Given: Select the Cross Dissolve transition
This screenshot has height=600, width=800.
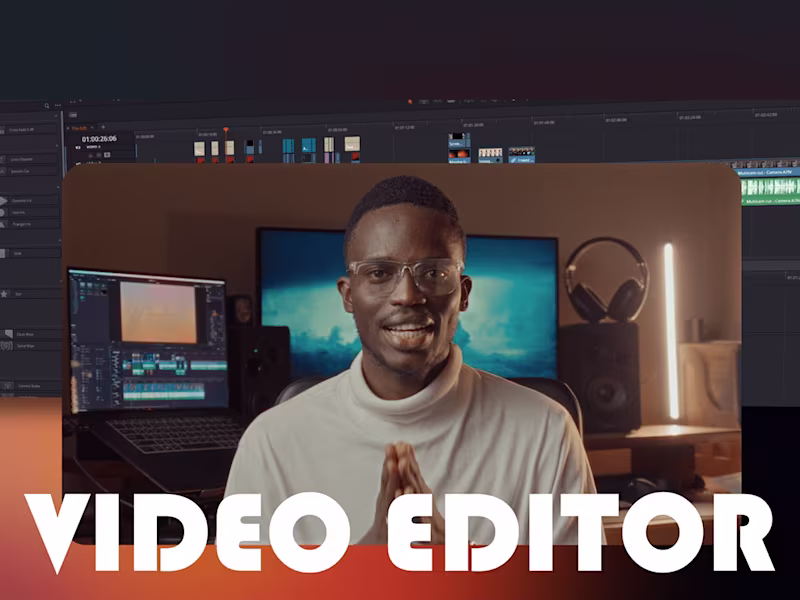Looking at the screenshot, I should [29, 159].
